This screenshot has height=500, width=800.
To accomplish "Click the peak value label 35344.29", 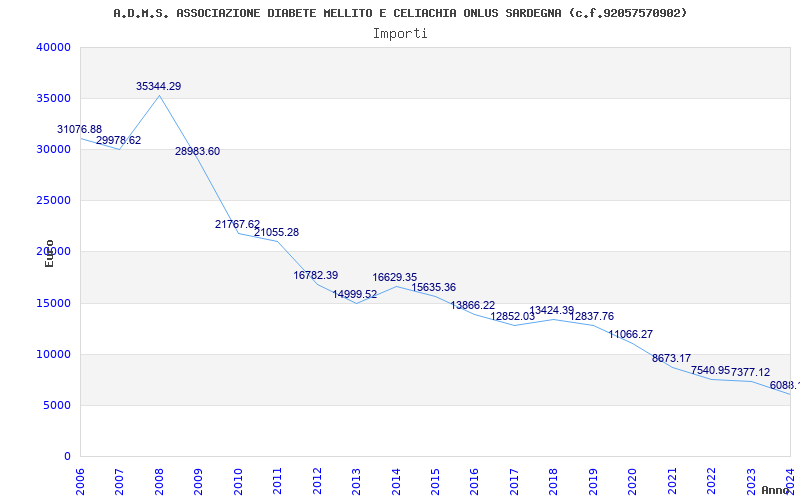I will [158, 86].
